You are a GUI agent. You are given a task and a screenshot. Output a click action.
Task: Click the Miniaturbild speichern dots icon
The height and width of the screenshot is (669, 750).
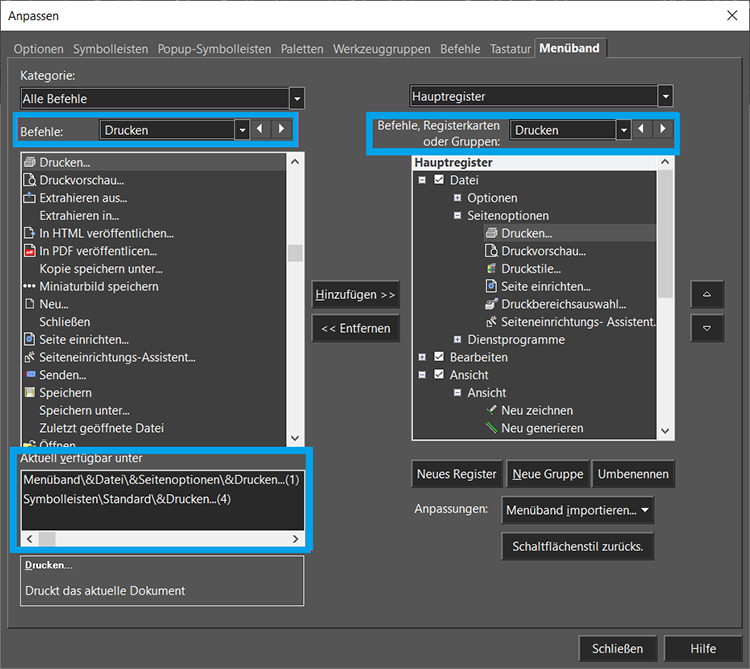(x=30, y=286)
